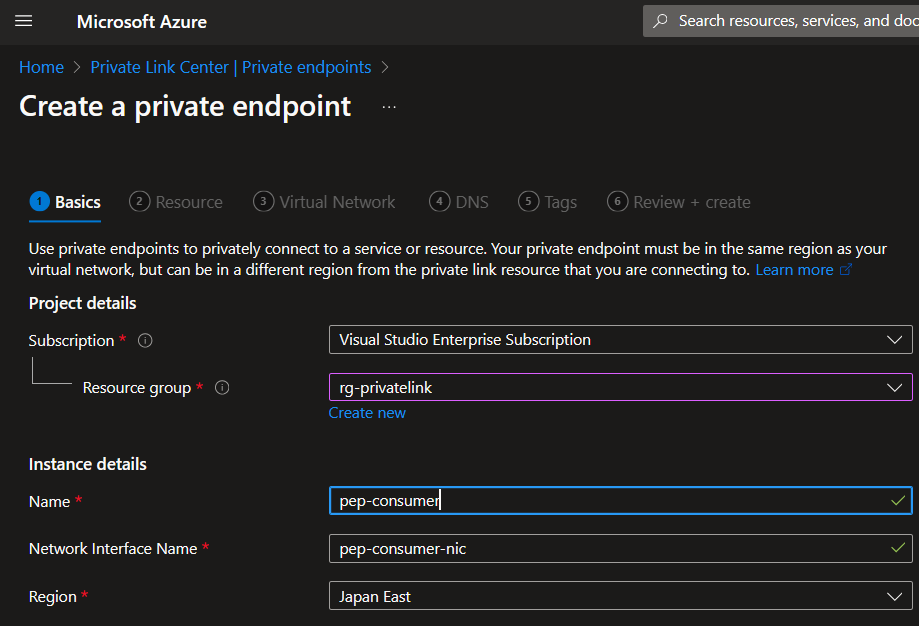Switch to the Virtual Network tab
Image resolution: width=919 pixels, height=626 pixels.
pos(324,201)
